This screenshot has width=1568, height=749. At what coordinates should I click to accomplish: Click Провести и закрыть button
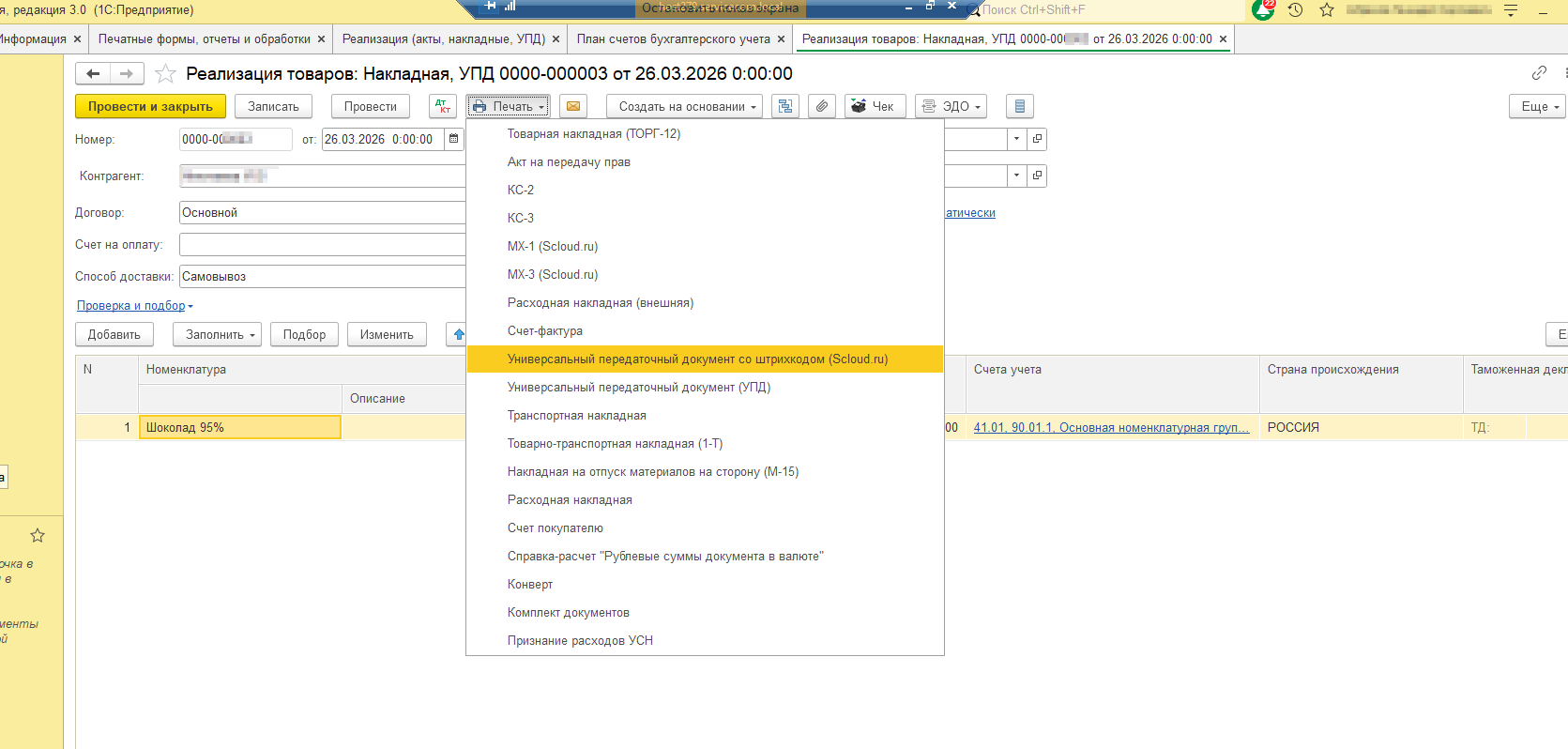(150, 106)
